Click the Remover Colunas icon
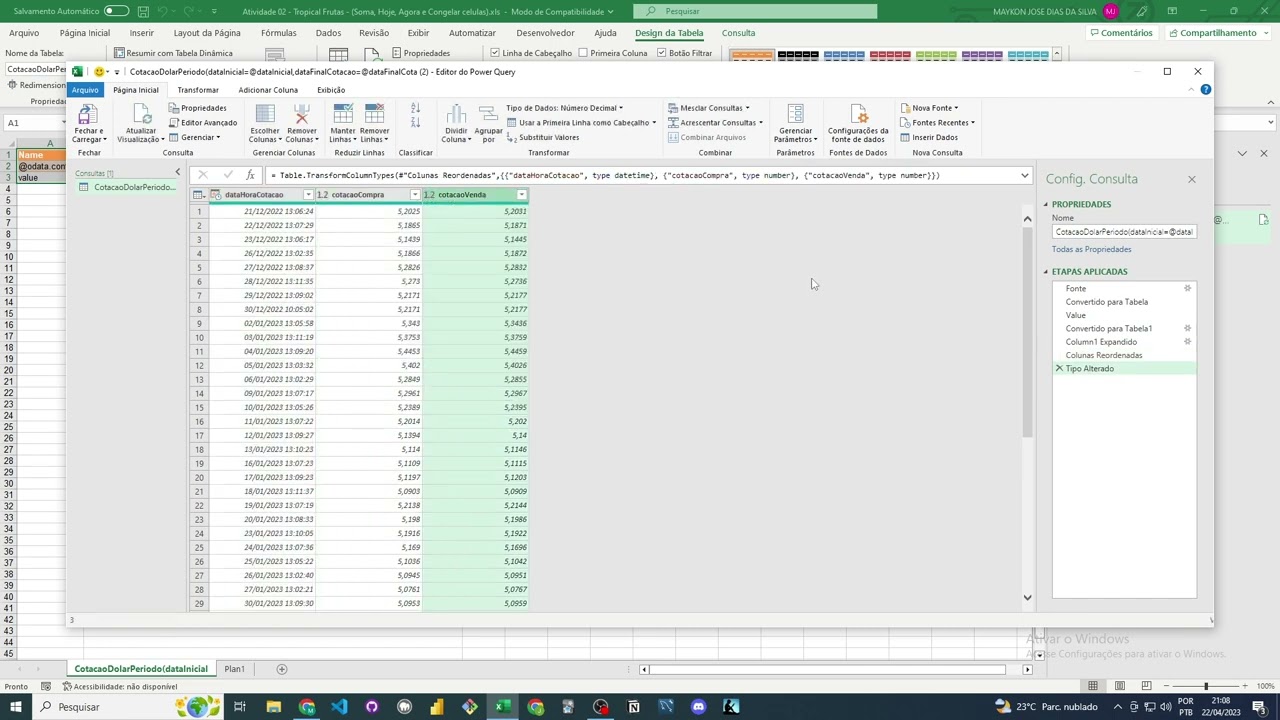Image resolution: width=1280 pixels, height=720 pixels. coord(302,114)
